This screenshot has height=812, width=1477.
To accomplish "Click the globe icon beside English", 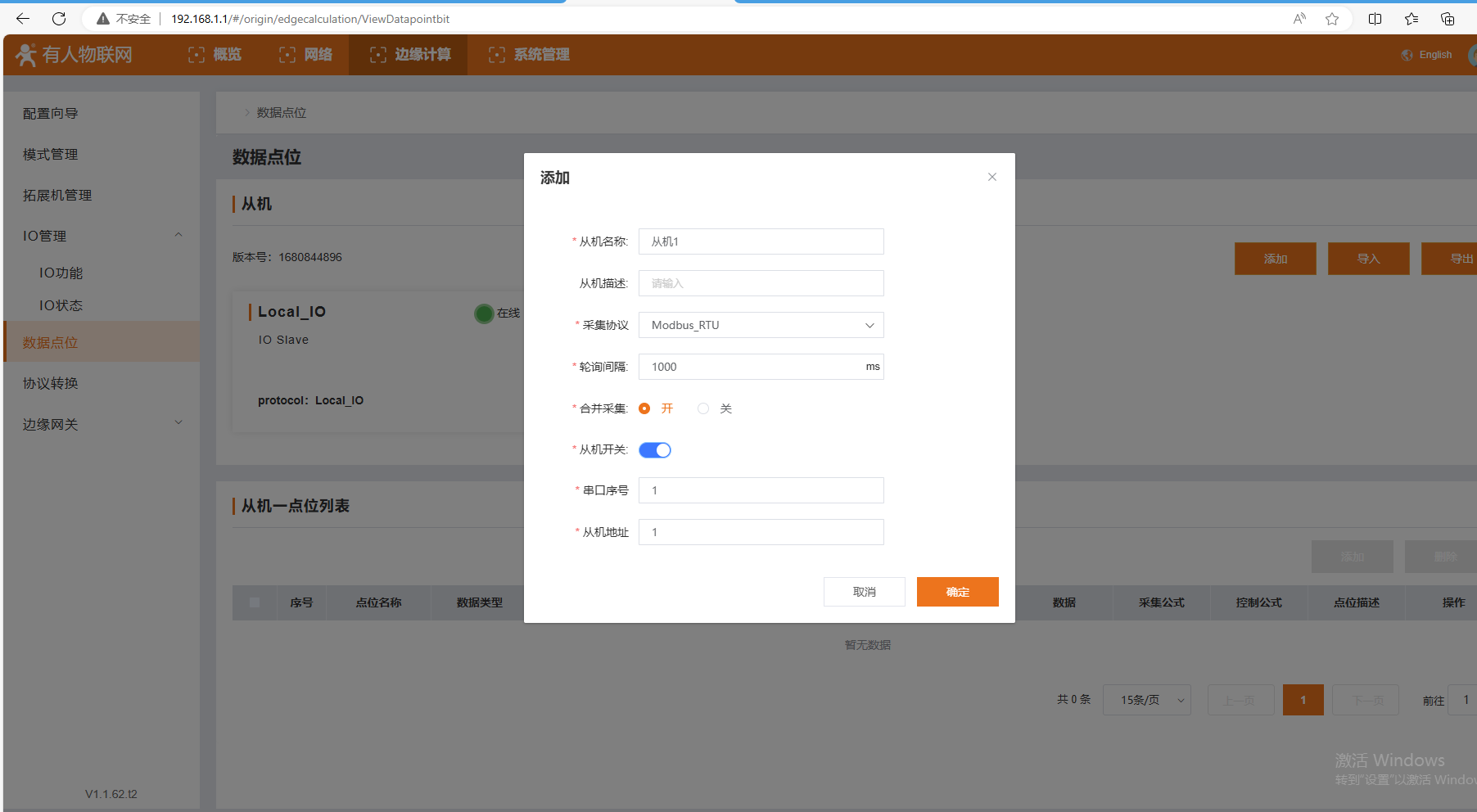I will tap(1407, 55).
